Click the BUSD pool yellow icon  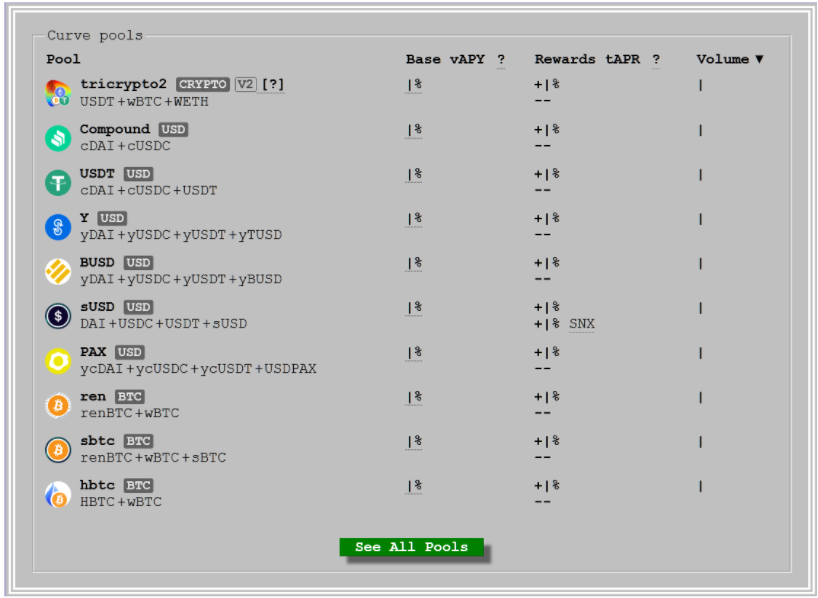58,271
